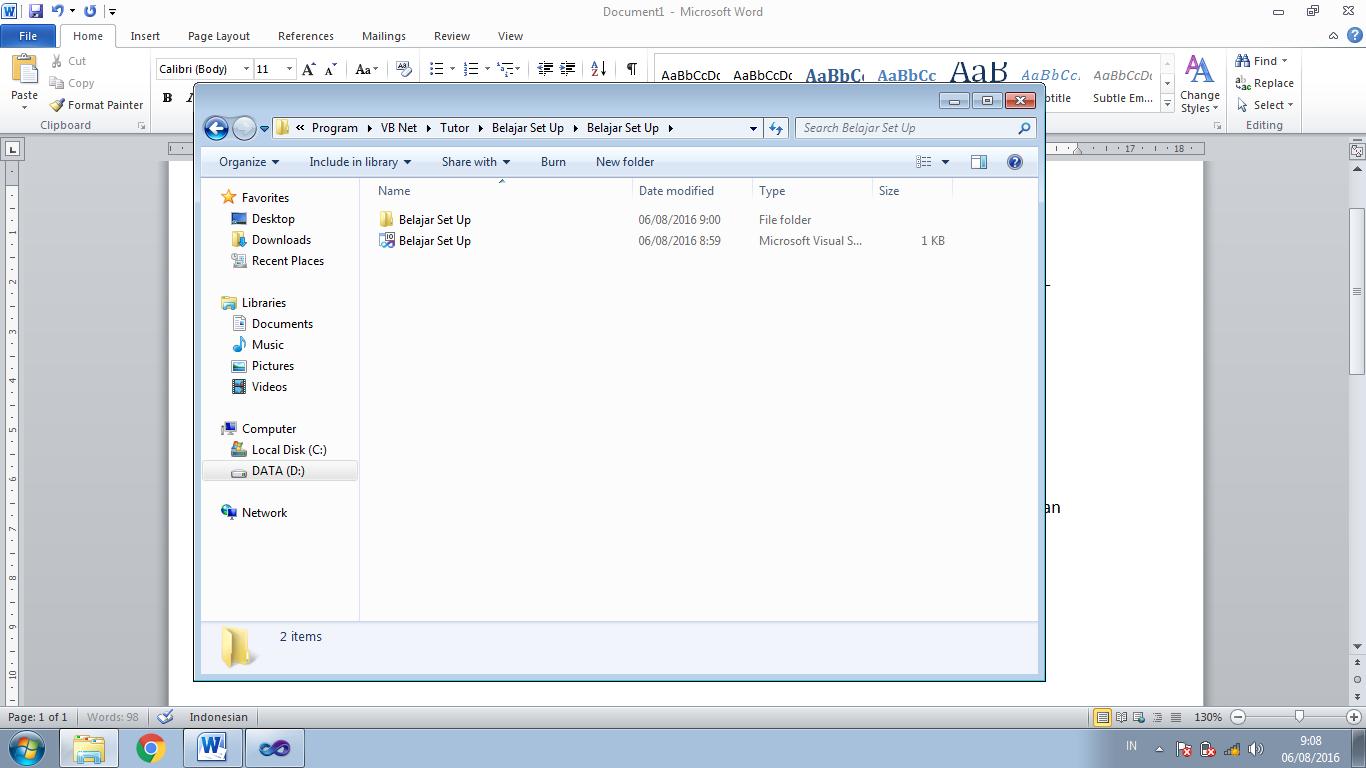Image resolution: width=1366 pixels, height=768 pixels.
Task: Expand the Share with dropdown
Action: click(x=476, y=162)
